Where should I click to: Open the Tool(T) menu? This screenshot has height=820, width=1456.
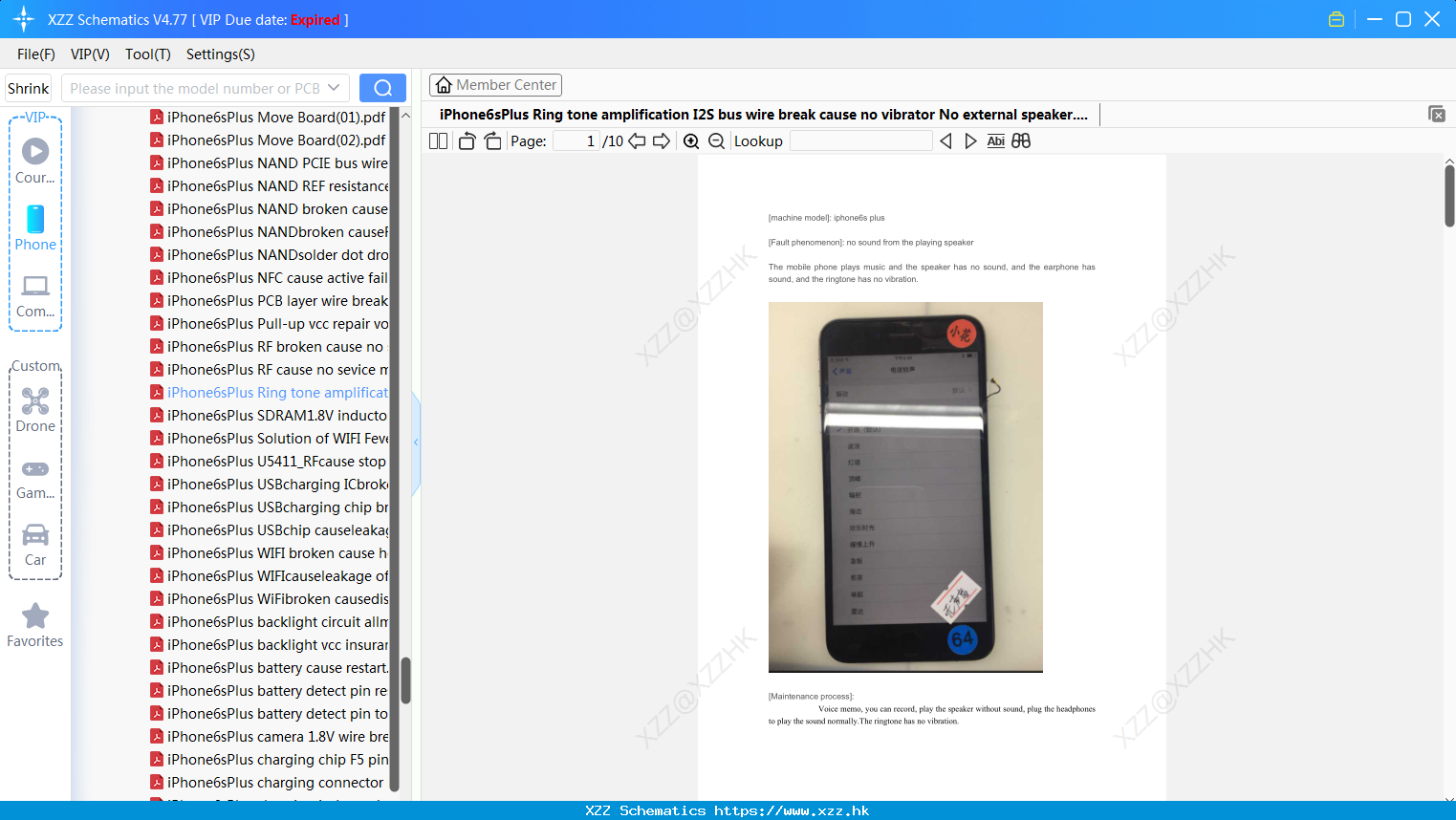click(148, 54)
